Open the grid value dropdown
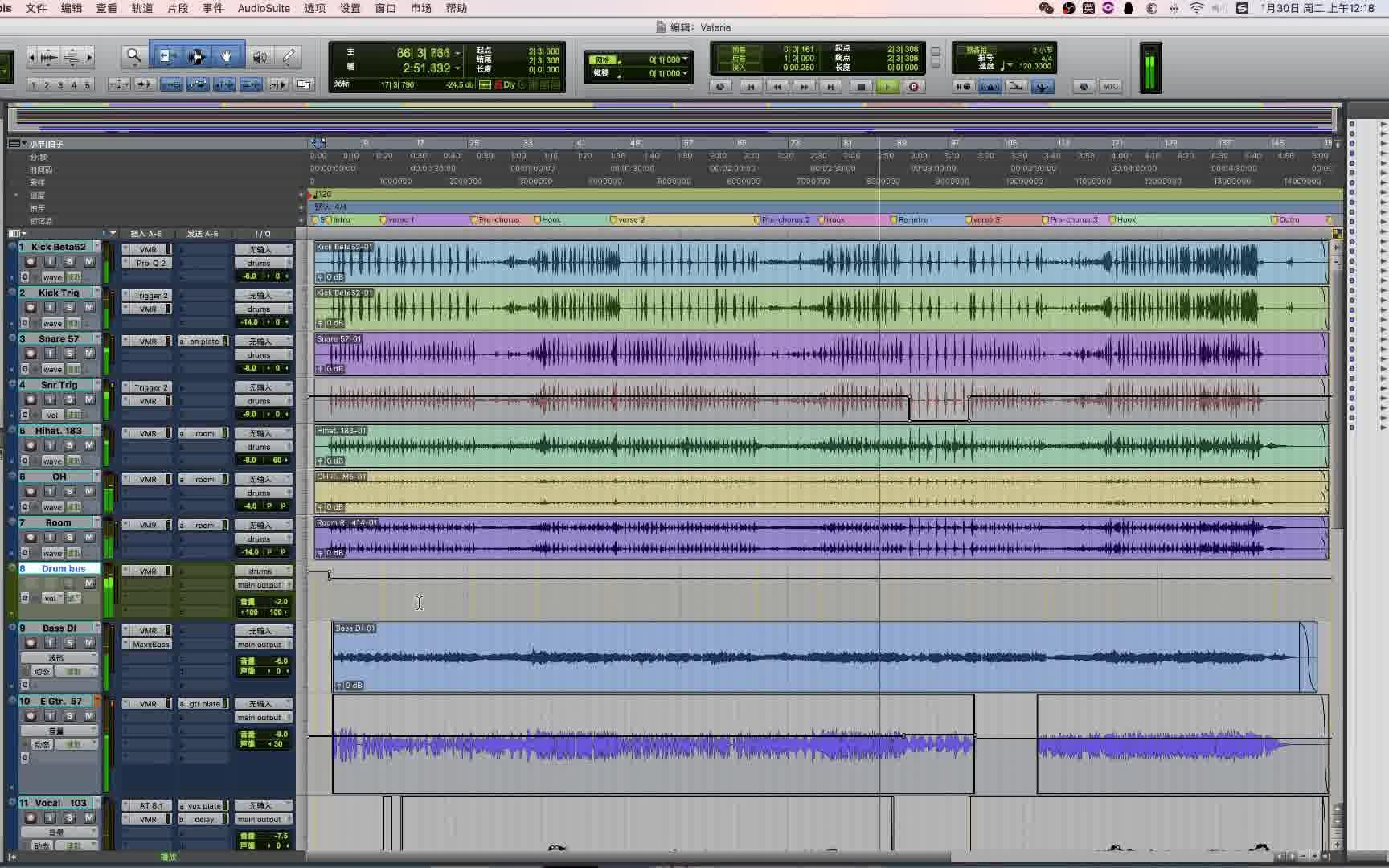This screenshot has width=1389, height=868. pyautogui.click(x=685, y=59)
